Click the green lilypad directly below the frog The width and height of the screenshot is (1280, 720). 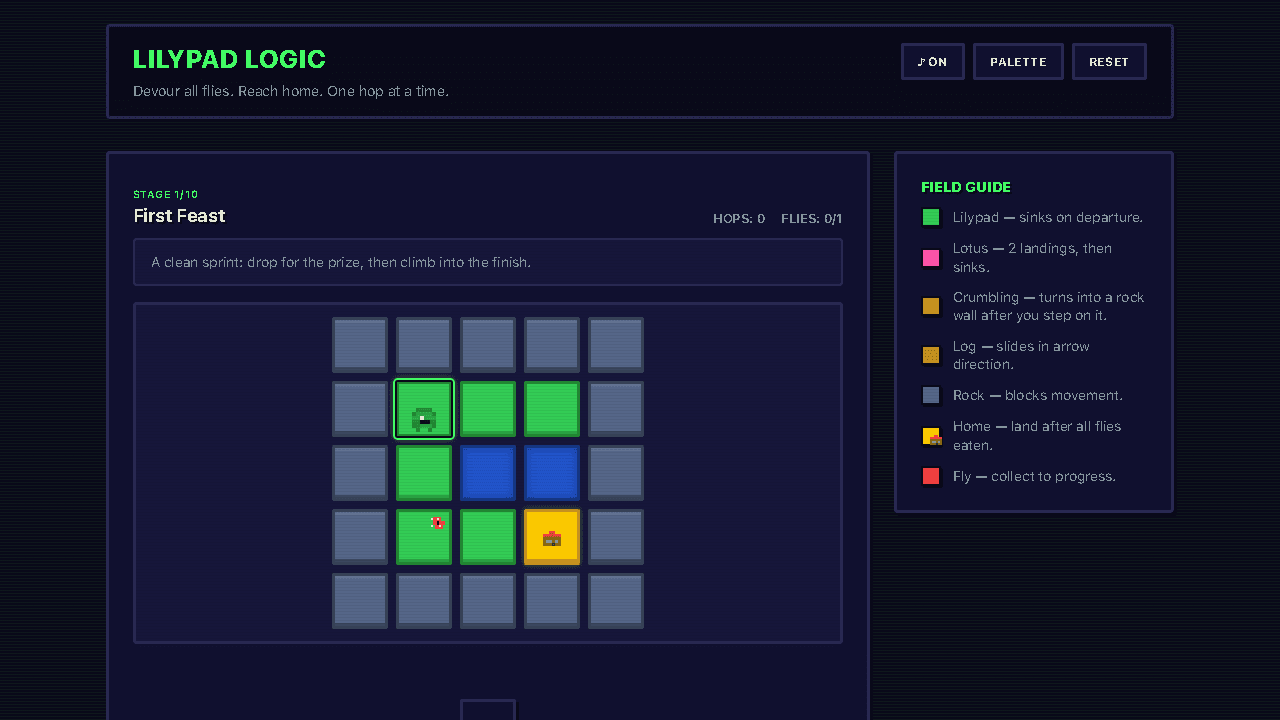(x=424, y=473)
